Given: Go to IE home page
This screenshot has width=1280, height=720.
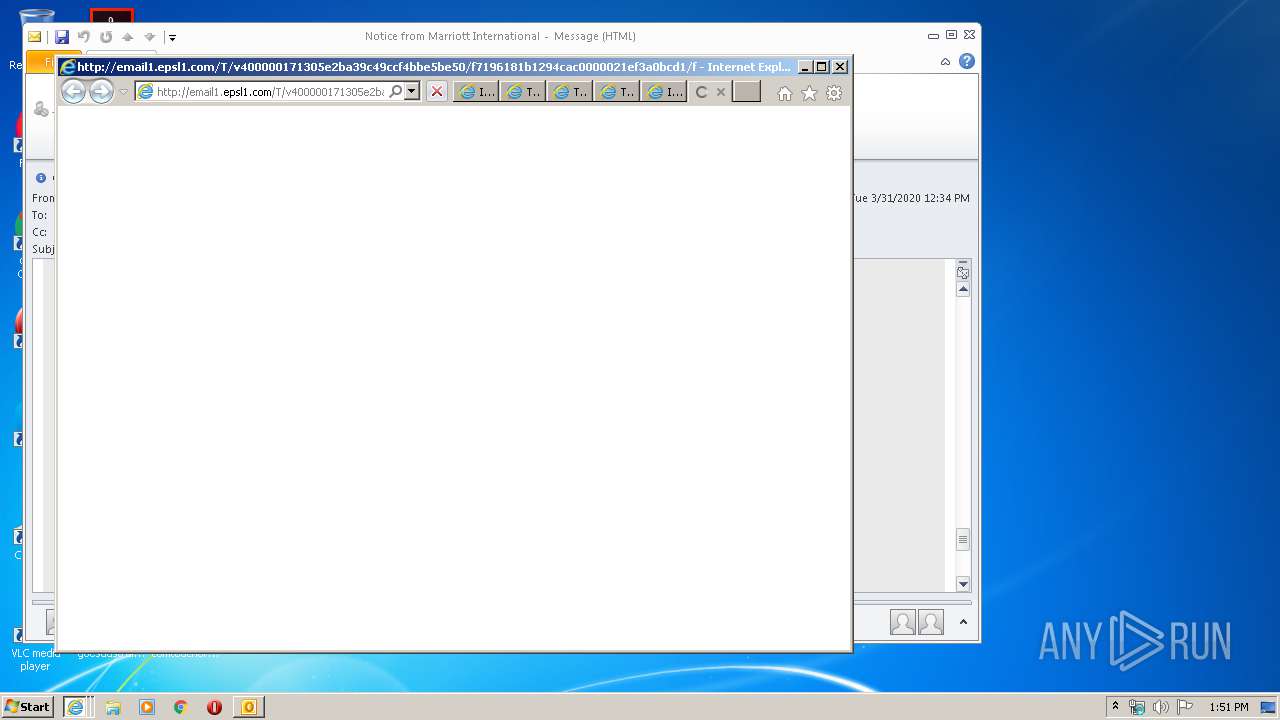Looking at the screenshot, I should [x=785, y=93].
